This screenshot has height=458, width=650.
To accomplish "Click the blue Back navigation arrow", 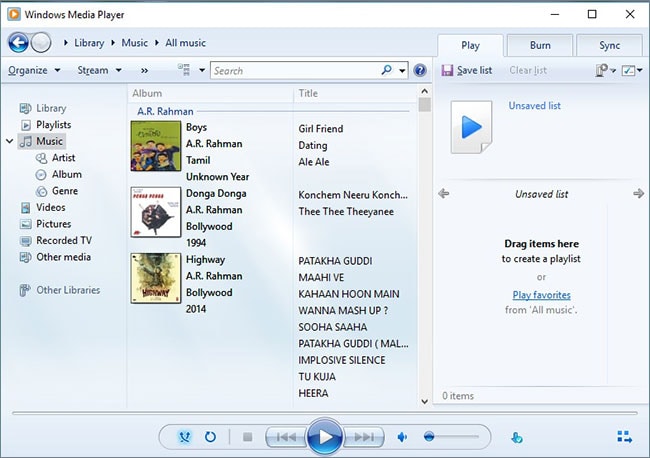I will pos(19,42).
